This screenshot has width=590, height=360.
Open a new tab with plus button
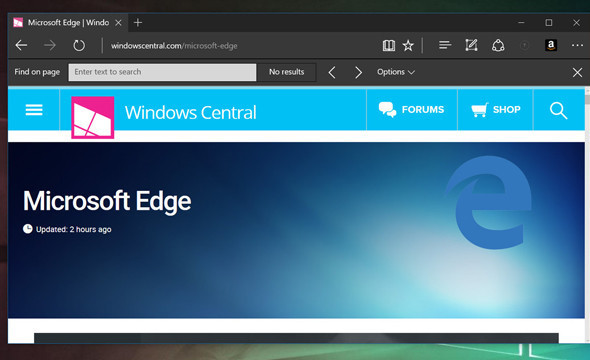point(138,23)
